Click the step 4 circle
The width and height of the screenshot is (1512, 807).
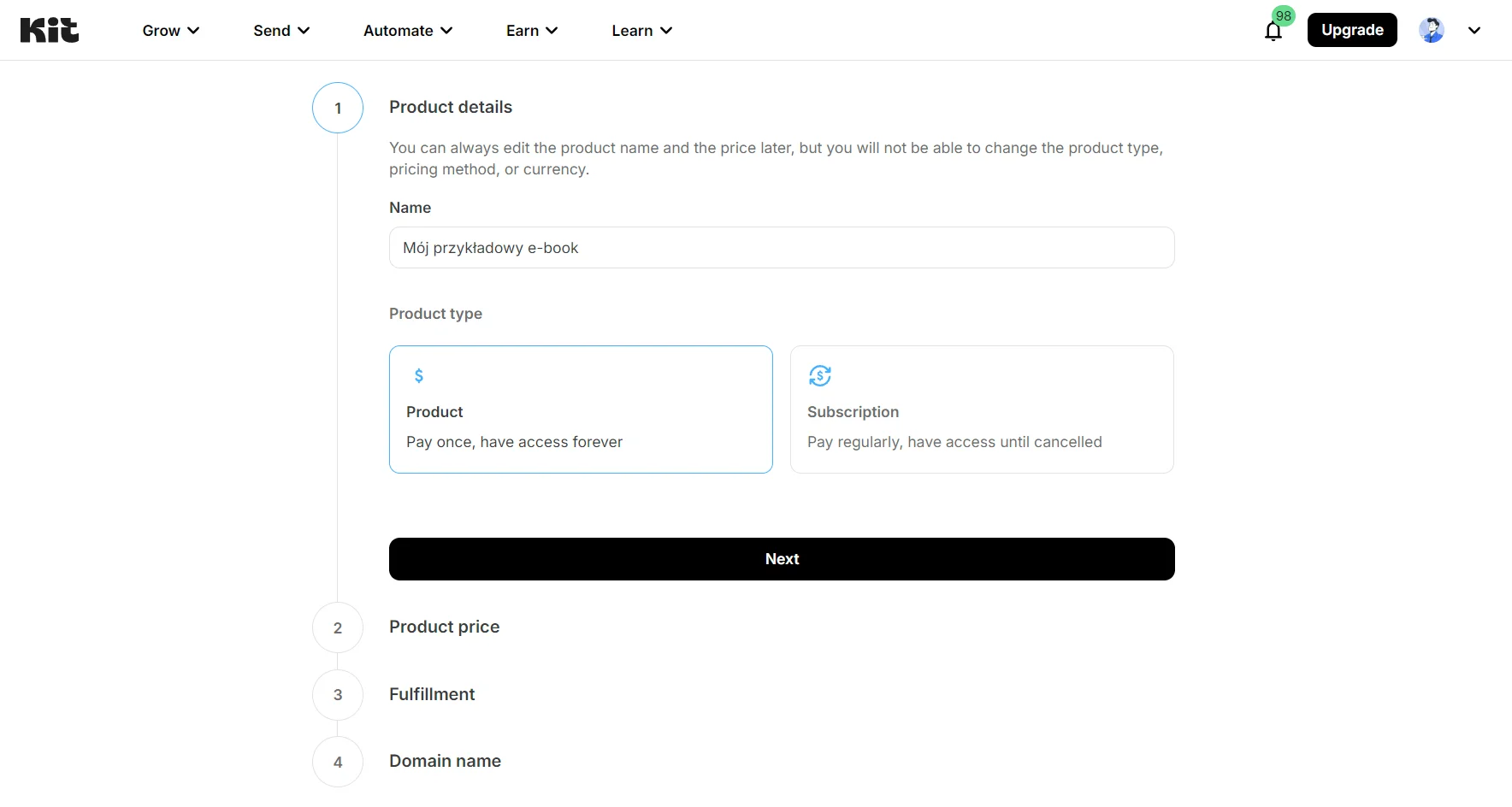338,762
